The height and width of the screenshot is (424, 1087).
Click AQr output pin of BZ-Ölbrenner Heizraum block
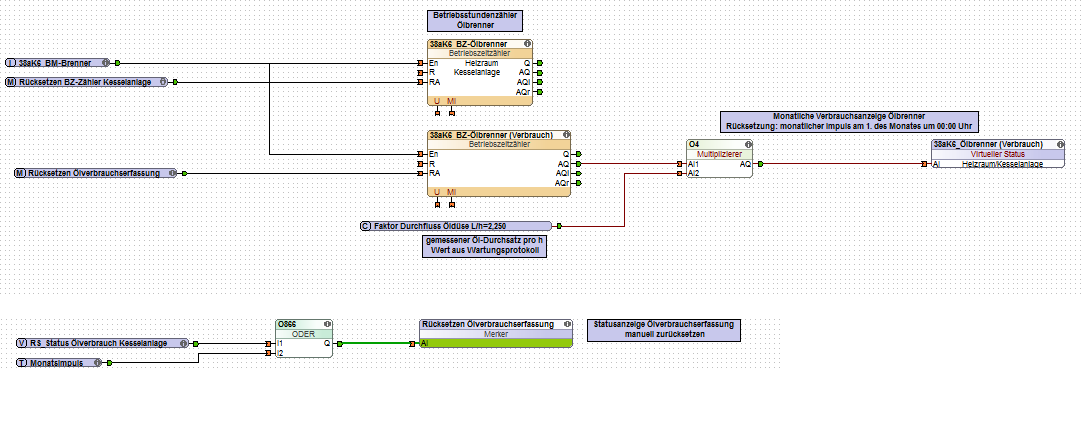540,91
